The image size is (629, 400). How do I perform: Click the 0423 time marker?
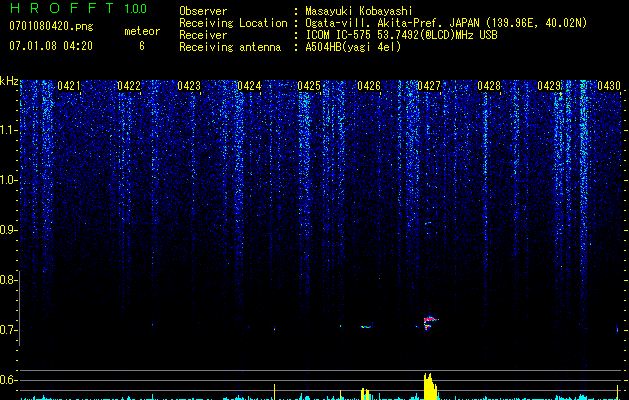pyautogui.click(x=189, y=86)
